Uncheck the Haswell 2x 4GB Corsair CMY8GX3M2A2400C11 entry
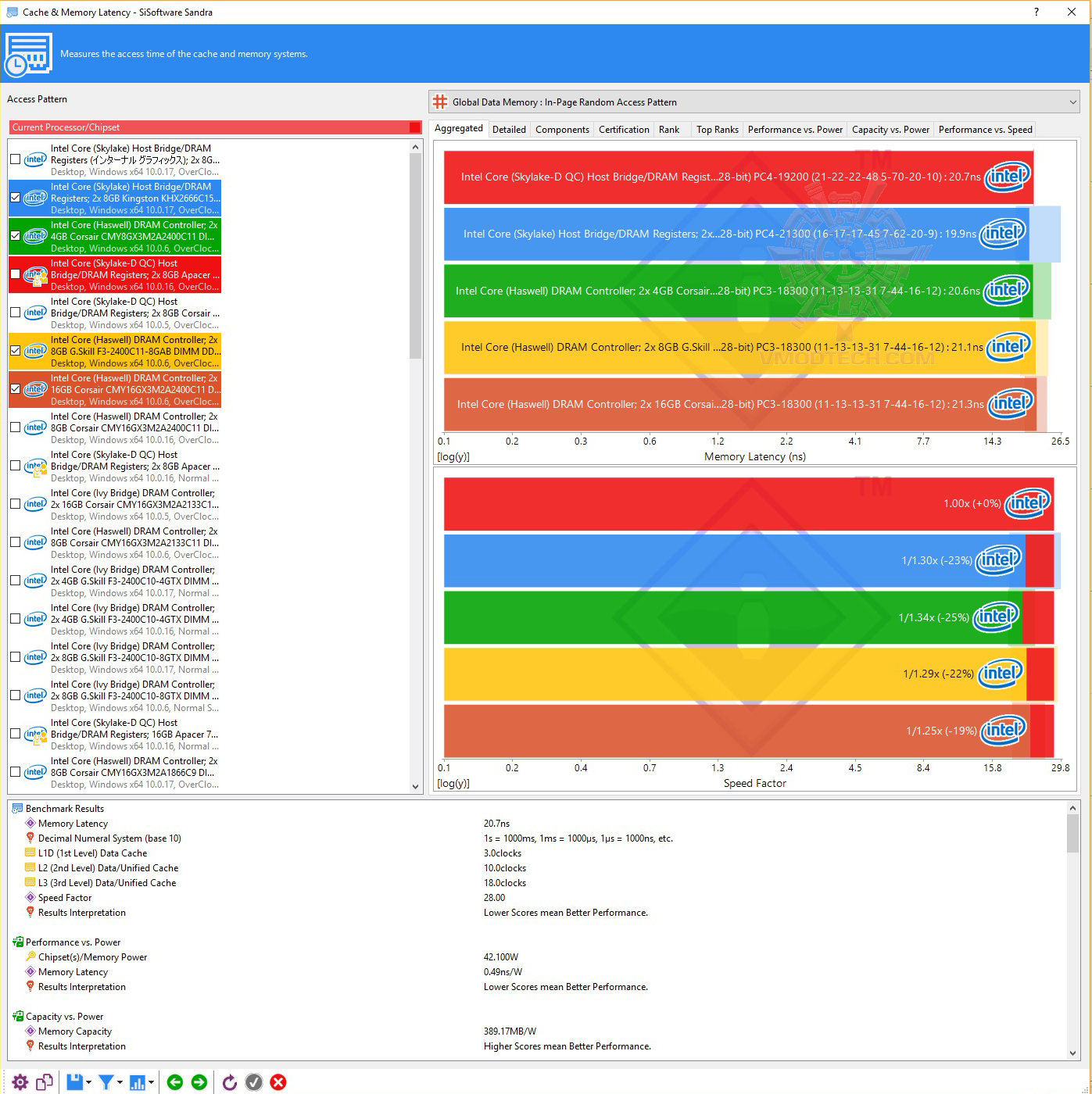 [x=15, y=236]
